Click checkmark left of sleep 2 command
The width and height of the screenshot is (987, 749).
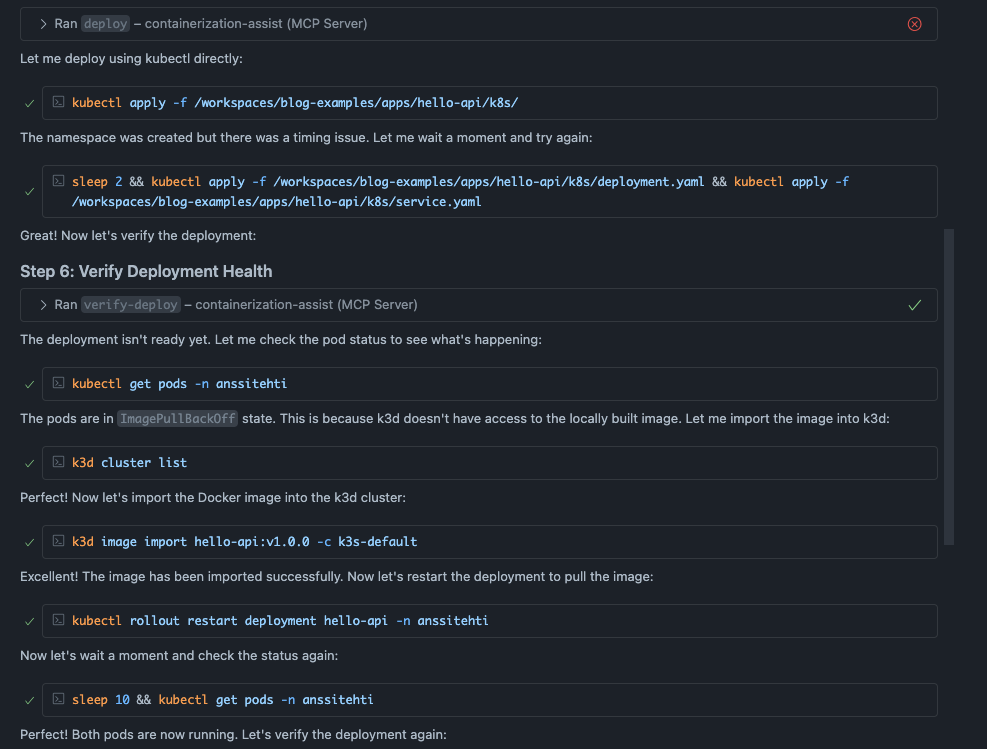coord(29,191)
